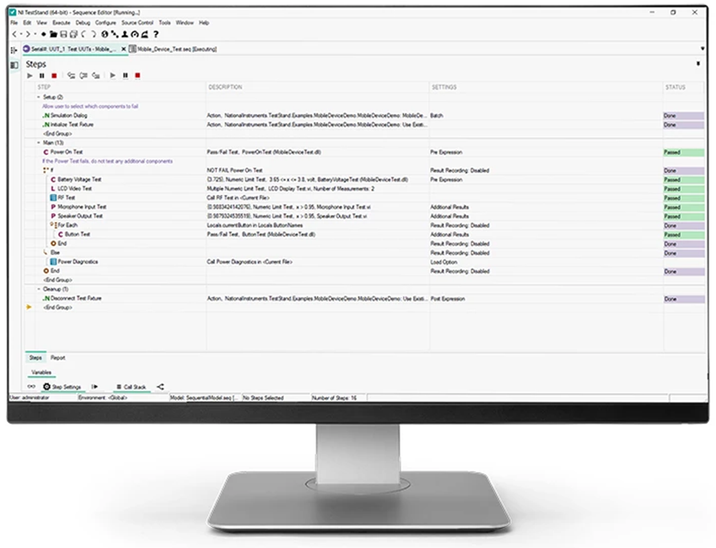Select the Power Diagnostics step
Viewport: 716px width, 548px height.
click(78, 262)
